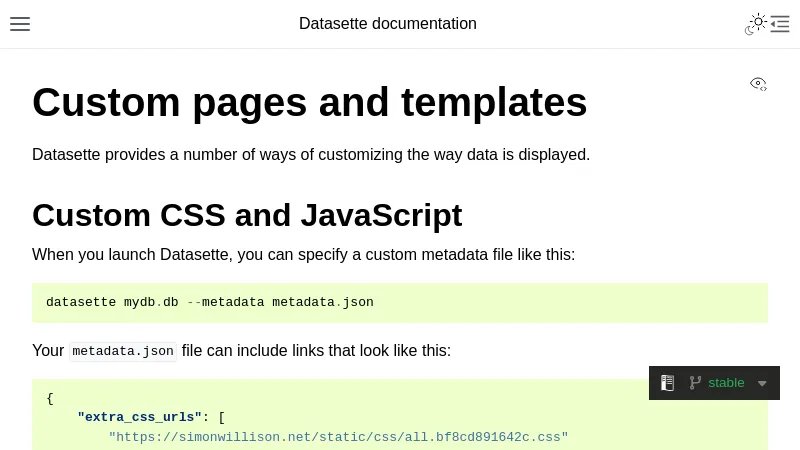This screenshot has width=800, height=450.
Task: Click the intro paragraph about customizing data display
Action: tap(310, 155)
